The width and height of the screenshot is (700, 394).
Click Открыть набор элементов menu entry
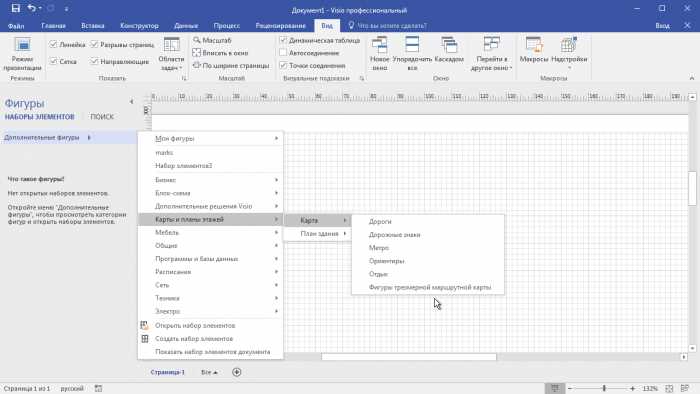(210, 326)
